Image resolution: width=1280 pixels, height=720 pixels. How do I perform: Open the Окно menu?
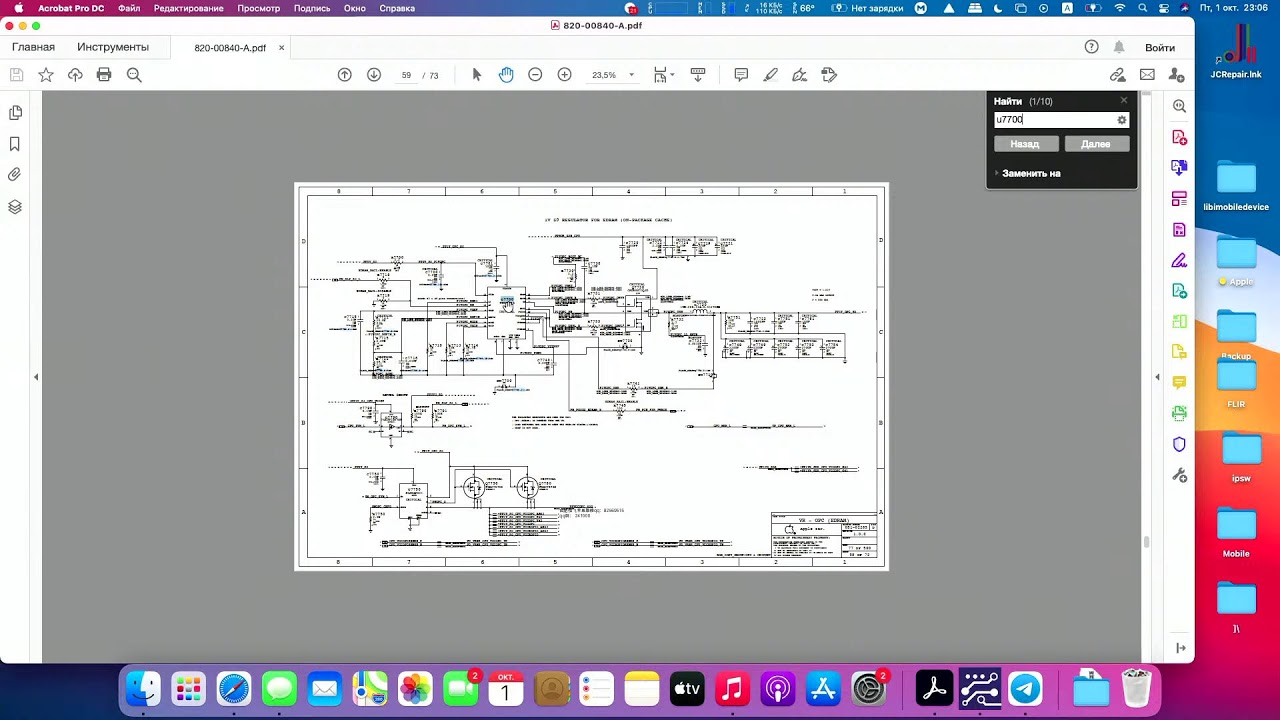355,8
